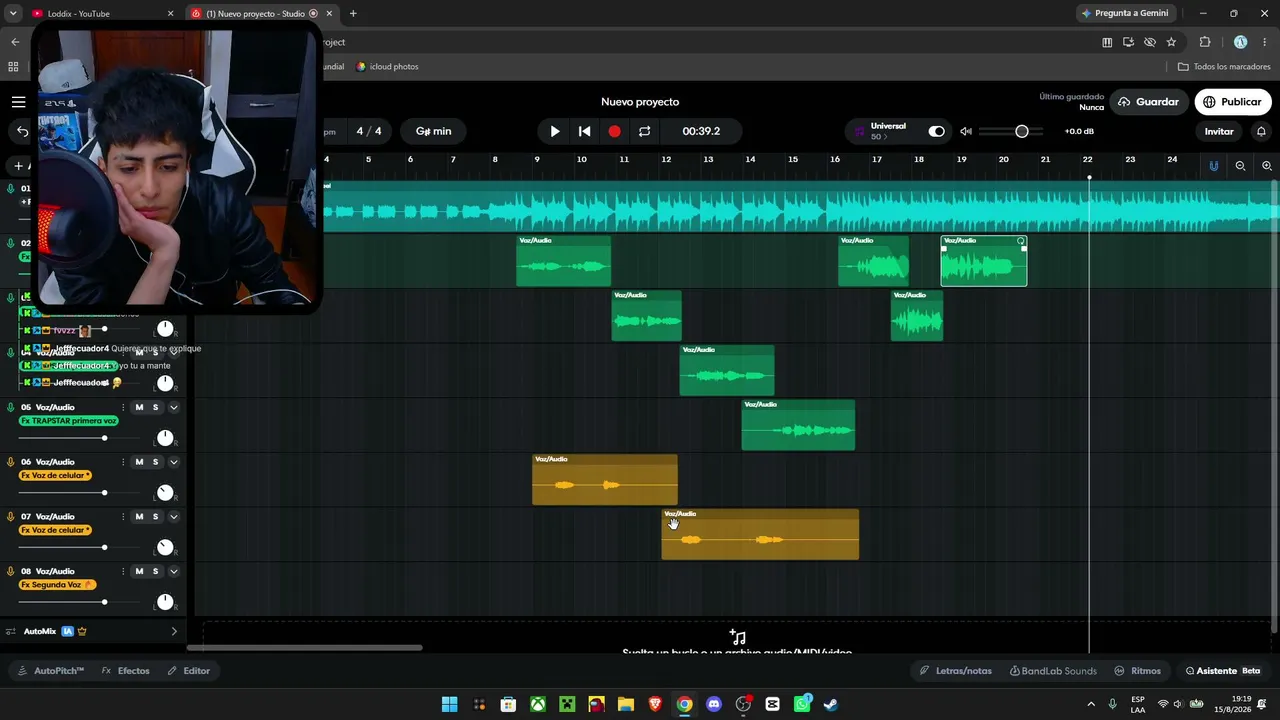Open the Efectos tab
This screenshot has width=1280, height=720.
126,671
